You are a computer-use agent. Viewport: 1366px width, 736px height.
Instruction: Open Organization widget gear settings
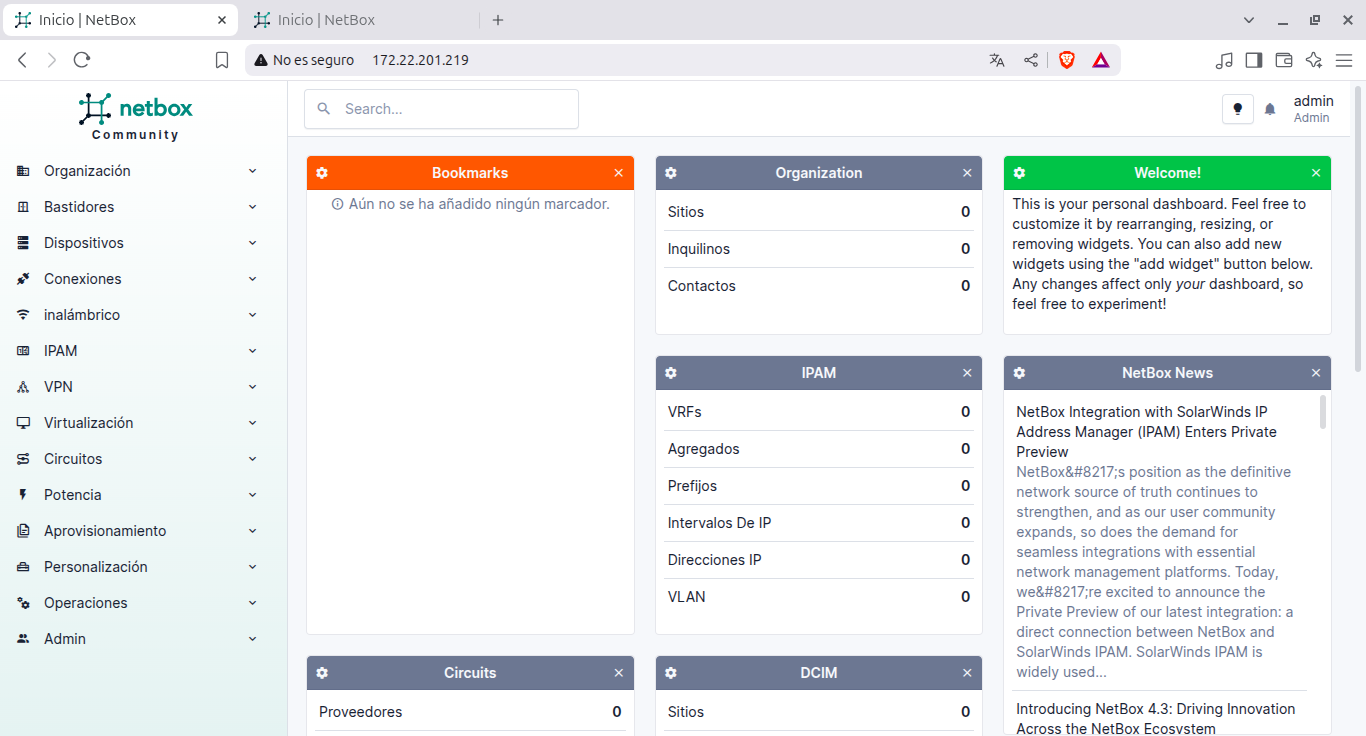point(671,173)
